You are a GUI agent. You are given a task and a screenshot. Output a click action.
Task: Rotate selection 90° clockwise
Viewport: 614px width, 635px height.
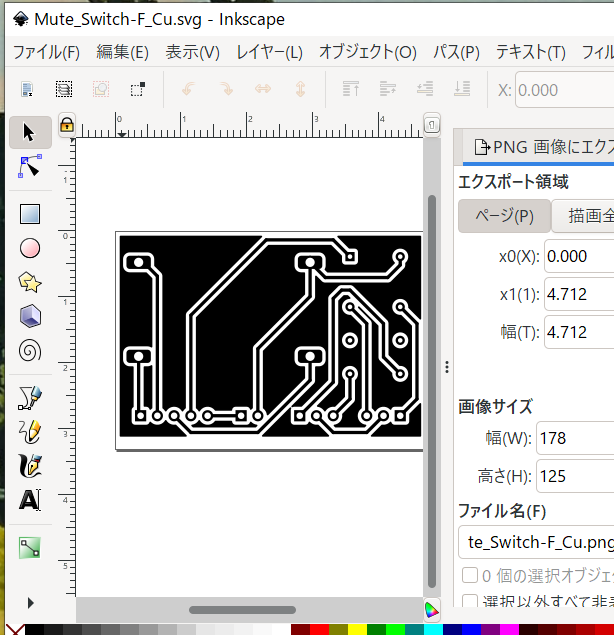click(x=226, y=89)
